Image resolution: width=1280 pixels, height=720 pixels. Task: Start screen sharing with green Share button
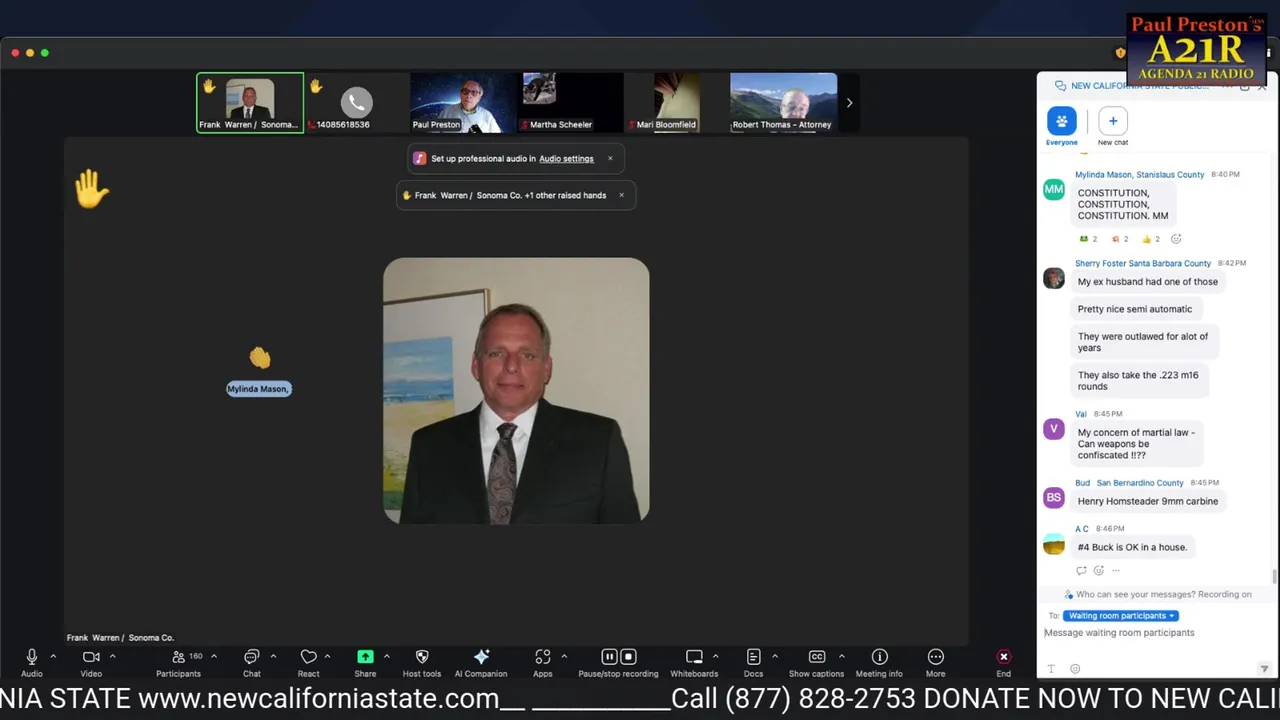(x=365, y=662)
